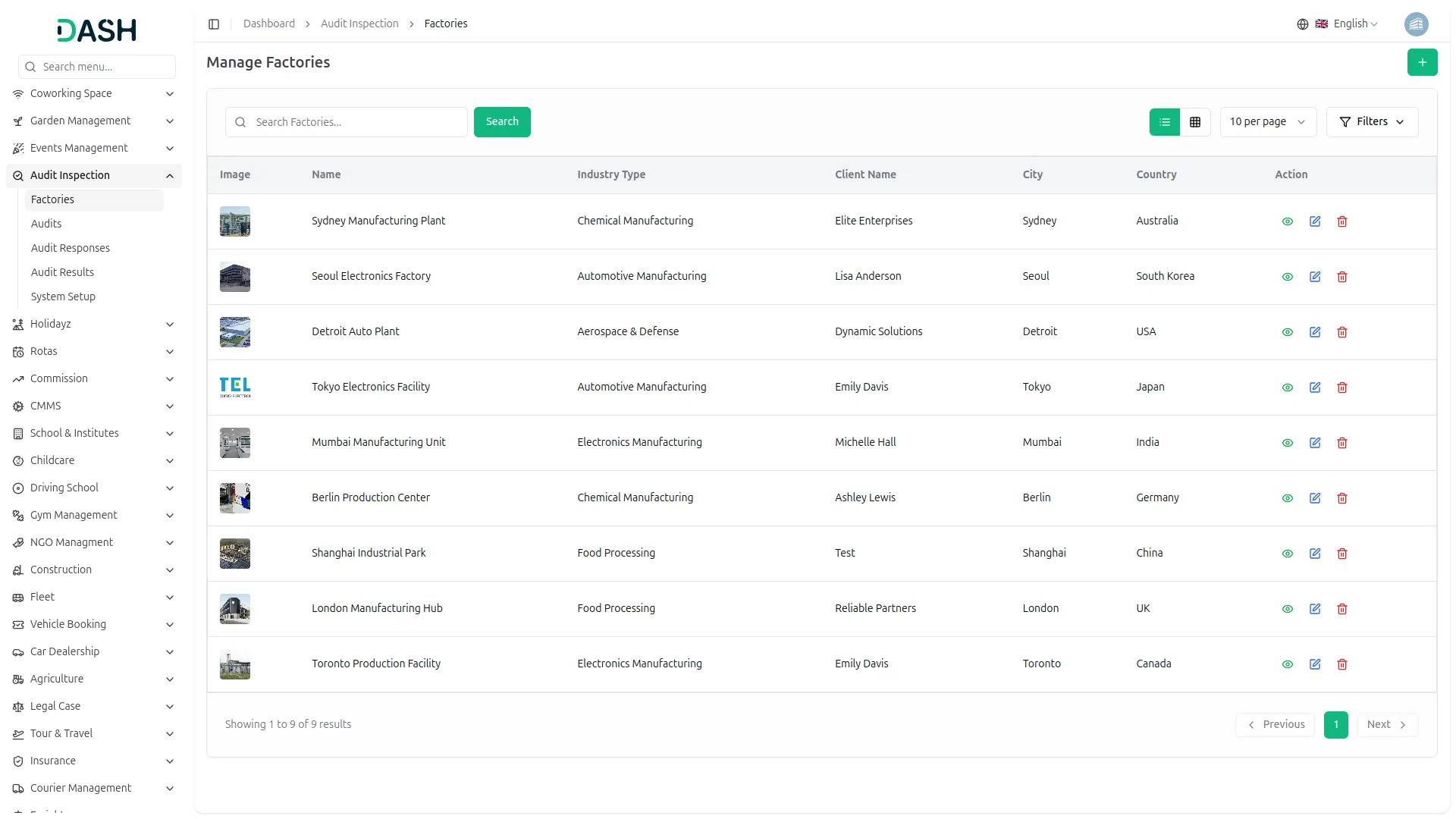Open the user profile avatar
1456x819 pixels.
click(1416, 24)
